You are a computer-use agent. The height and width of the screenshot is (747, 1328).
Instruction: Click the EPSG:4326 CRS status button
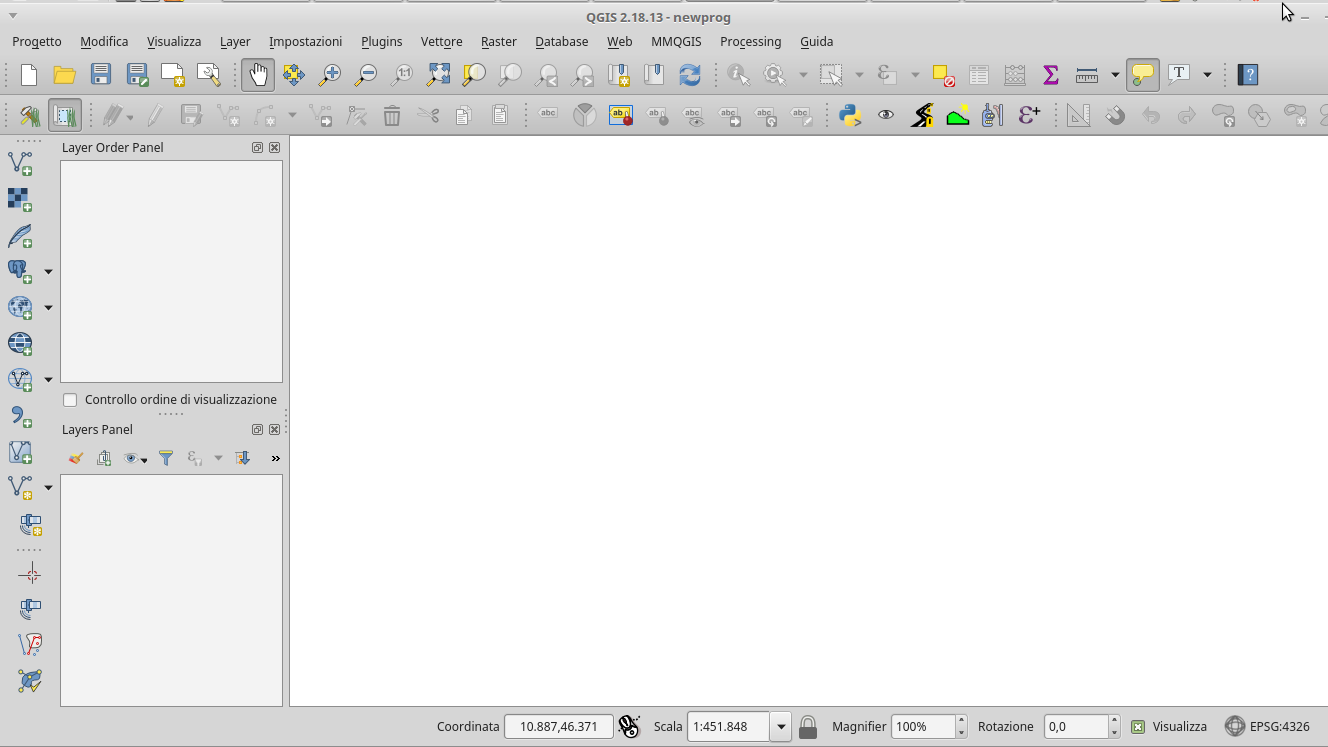pos(1267,727)
